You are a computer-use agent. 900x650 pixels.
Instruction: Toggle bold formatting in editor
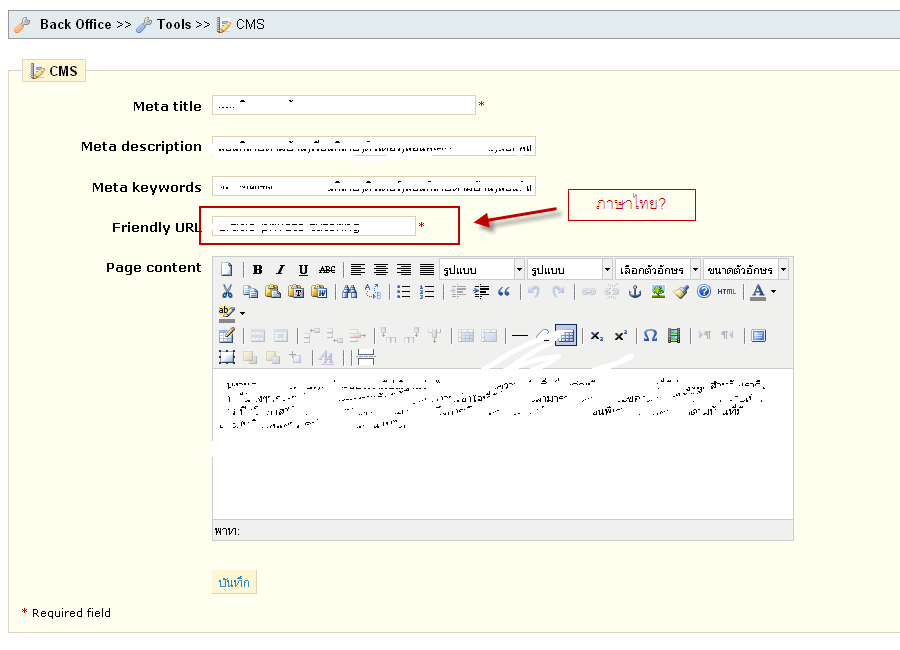258,269
